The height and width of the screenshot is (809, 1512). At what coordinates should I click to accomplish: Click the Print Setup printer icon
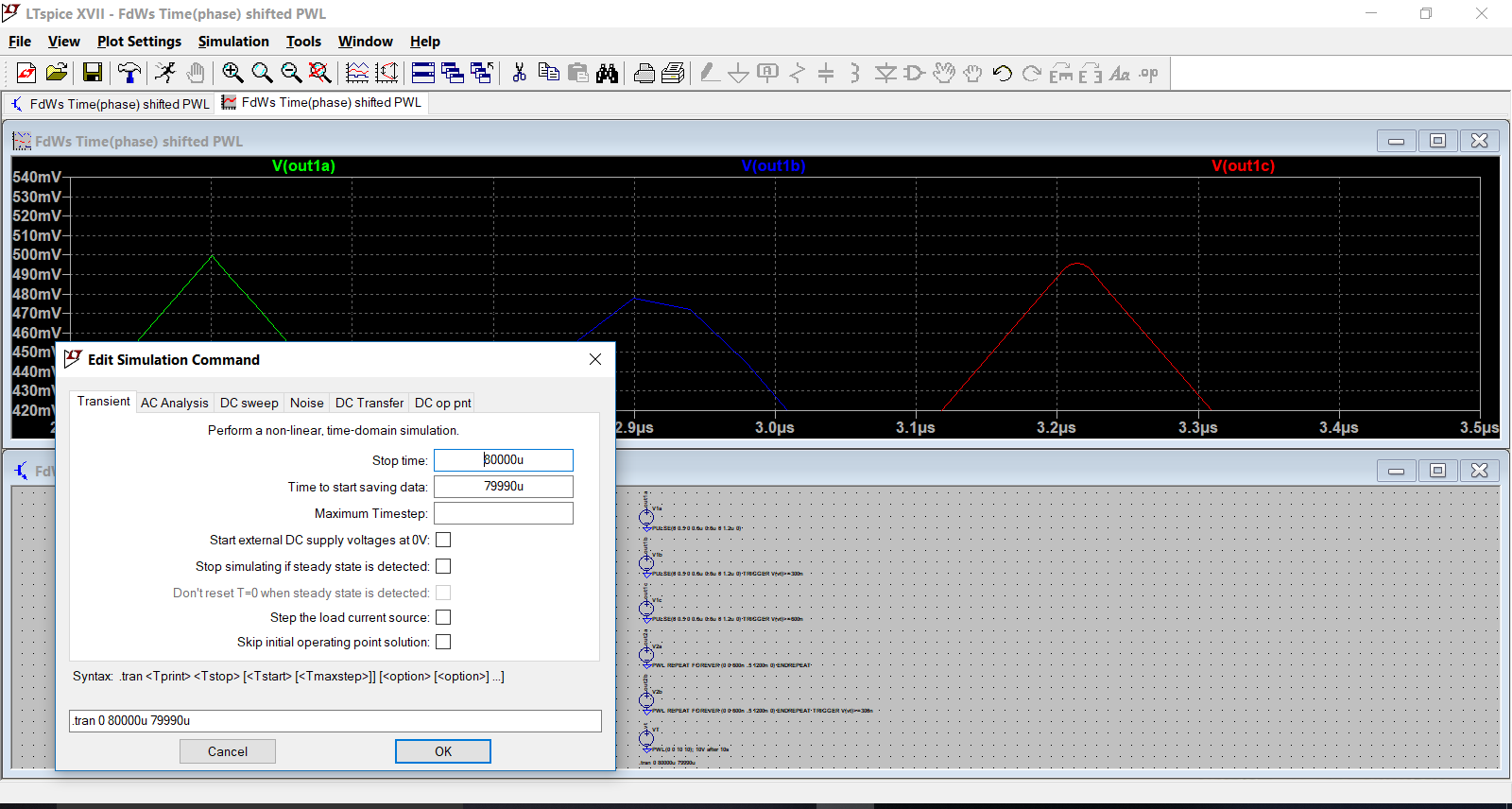tap(644, 73)
